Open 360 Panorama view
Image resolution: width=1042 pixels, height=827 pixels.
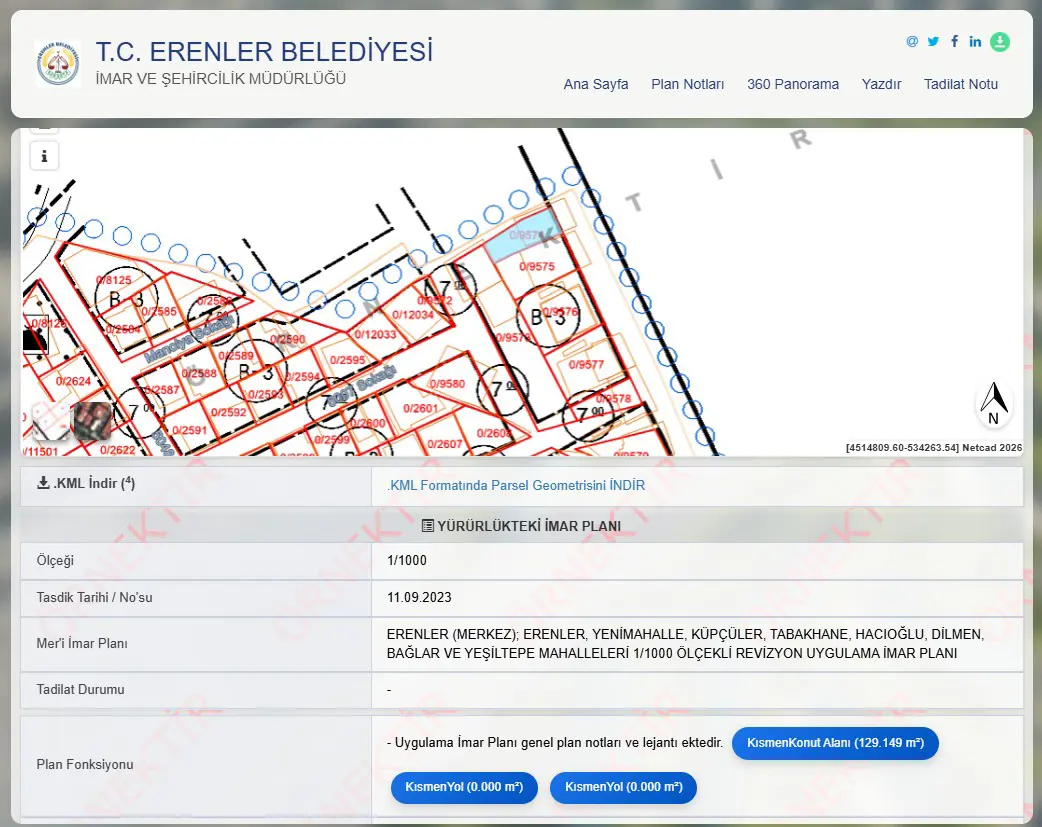(x=793, y=84)
